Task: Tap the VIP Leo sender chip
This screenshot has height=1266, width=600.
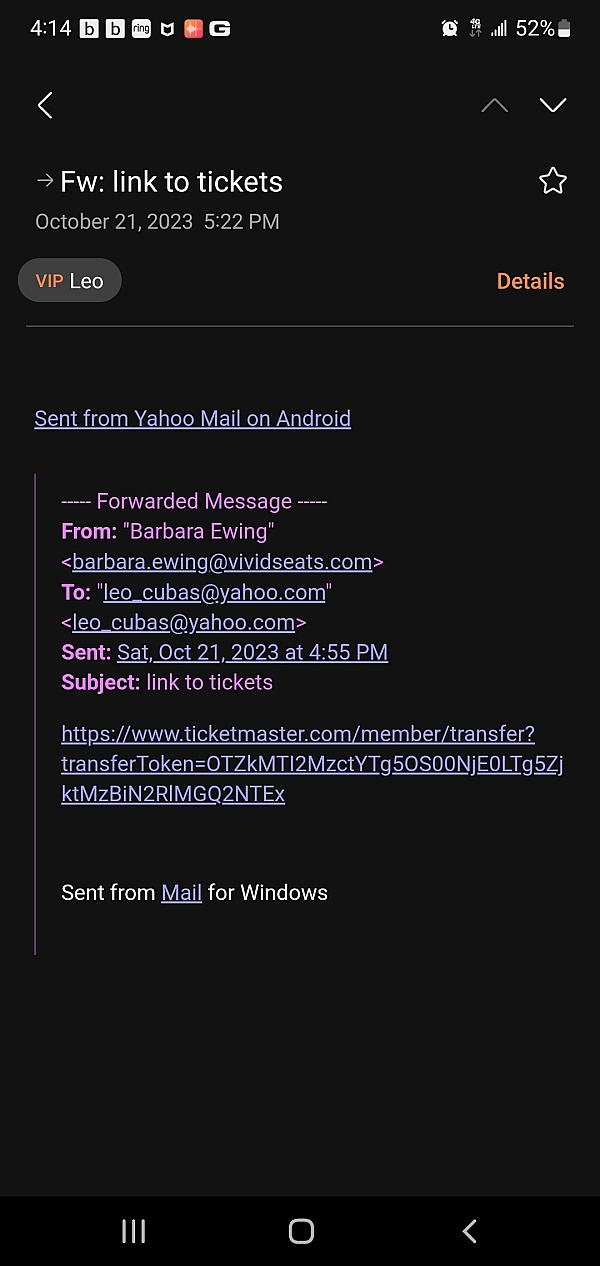Action: coord(70,281)
